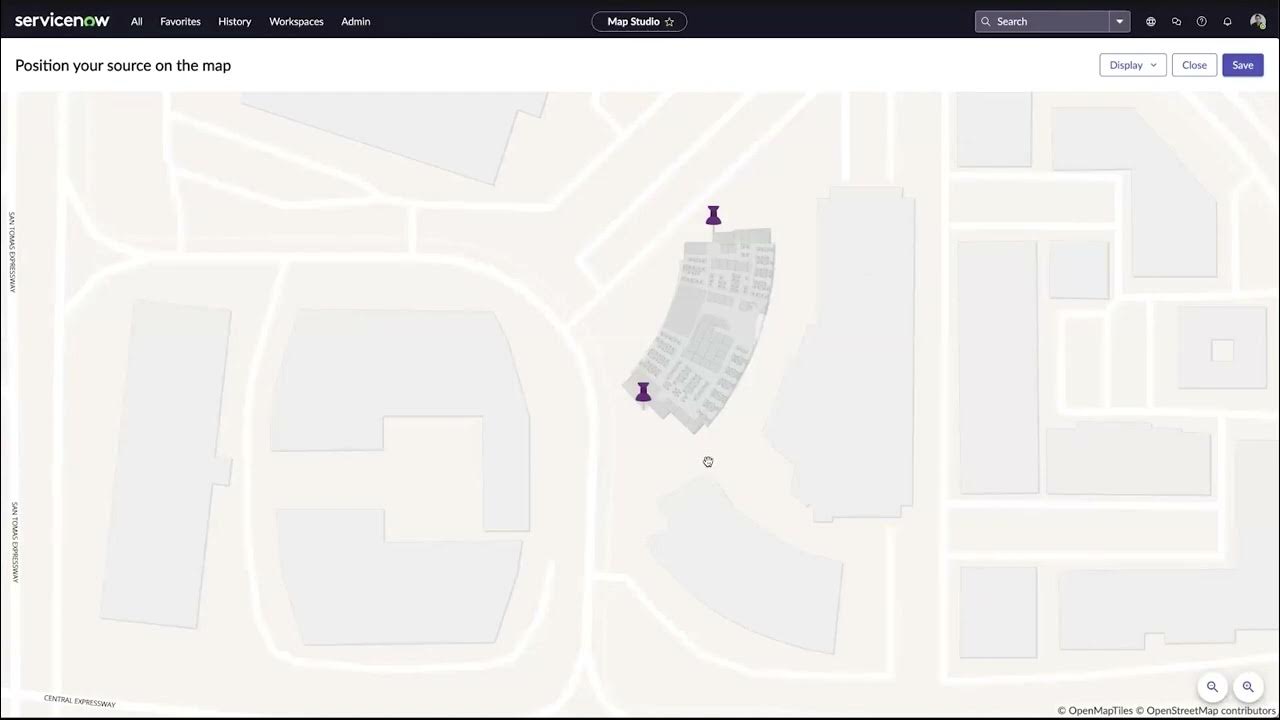1280x720 pixels.
Task: Select the upper purple map pin
Action: [713, 215]
